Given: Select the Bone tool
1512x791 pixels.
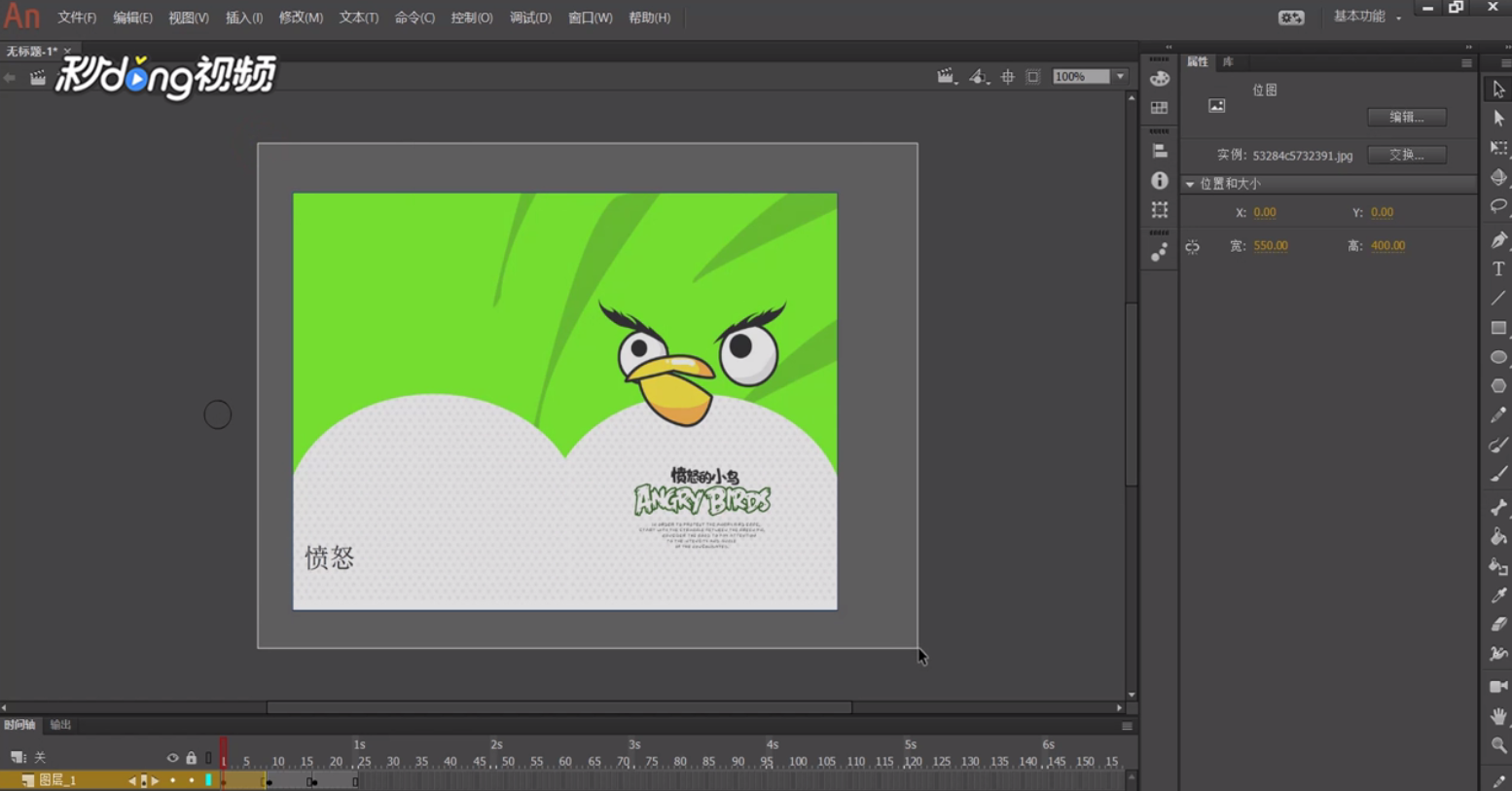Looking at the screenshot, I should pos(1498,507).
